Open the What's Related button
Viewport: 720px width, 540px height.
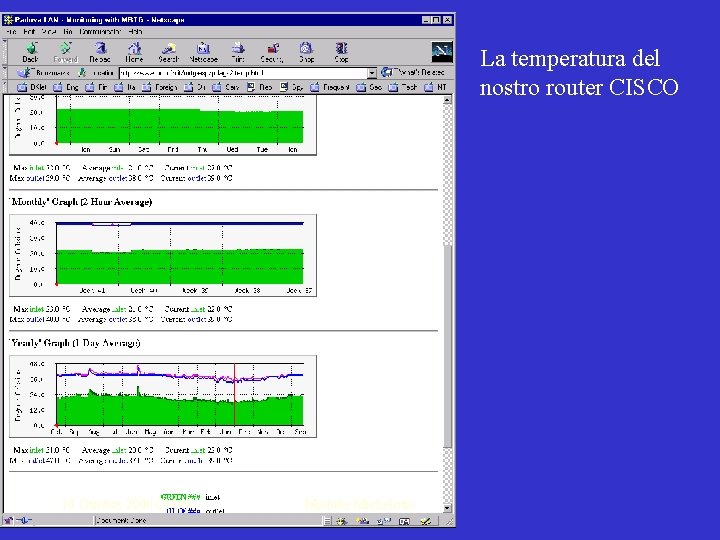pyautogui.click(x=412, y=73)
